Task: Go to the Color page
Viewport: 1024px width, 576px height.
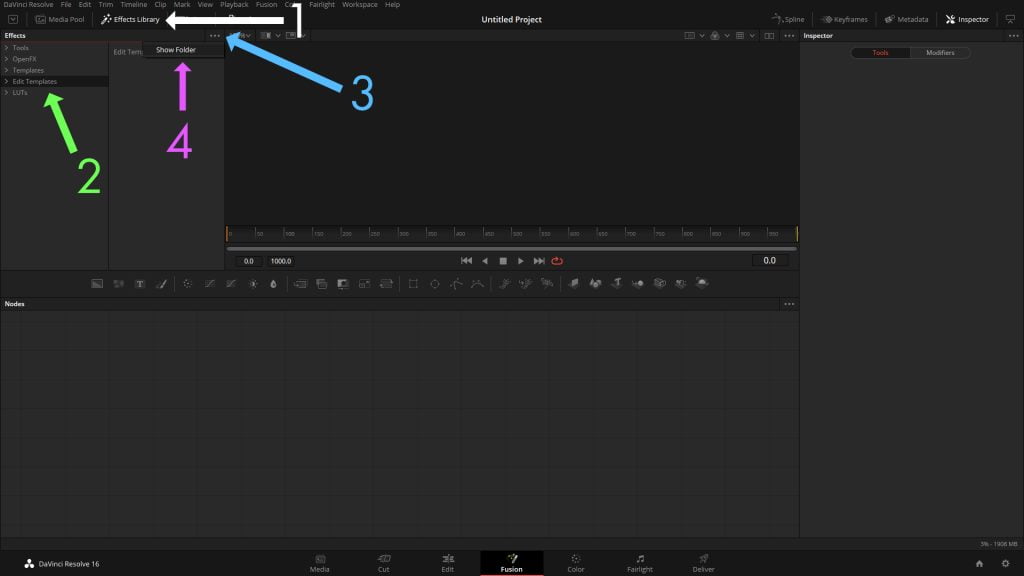Action: [575, 563]
